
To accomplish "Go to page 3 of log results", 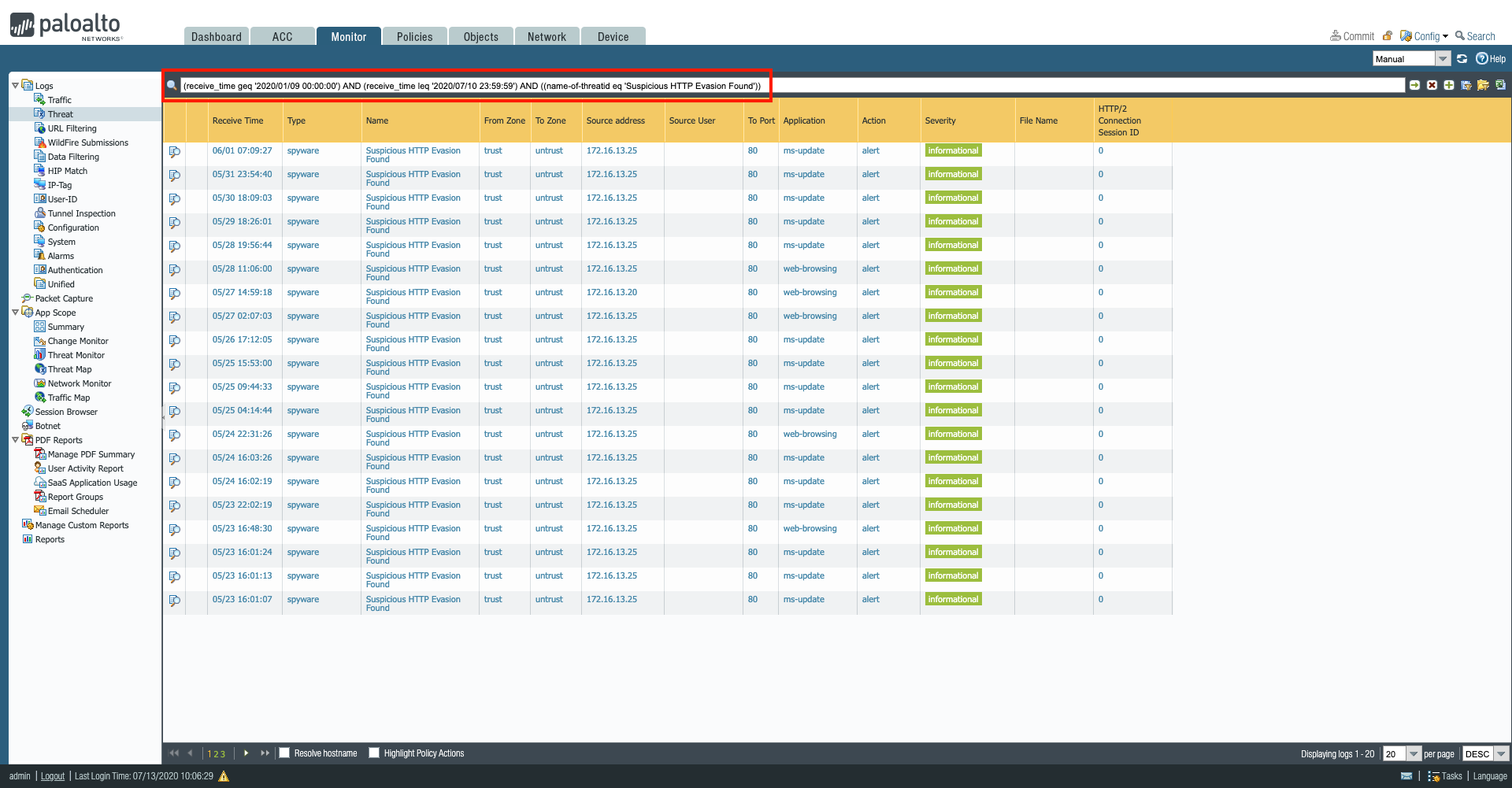I will [x=224, y=753].
